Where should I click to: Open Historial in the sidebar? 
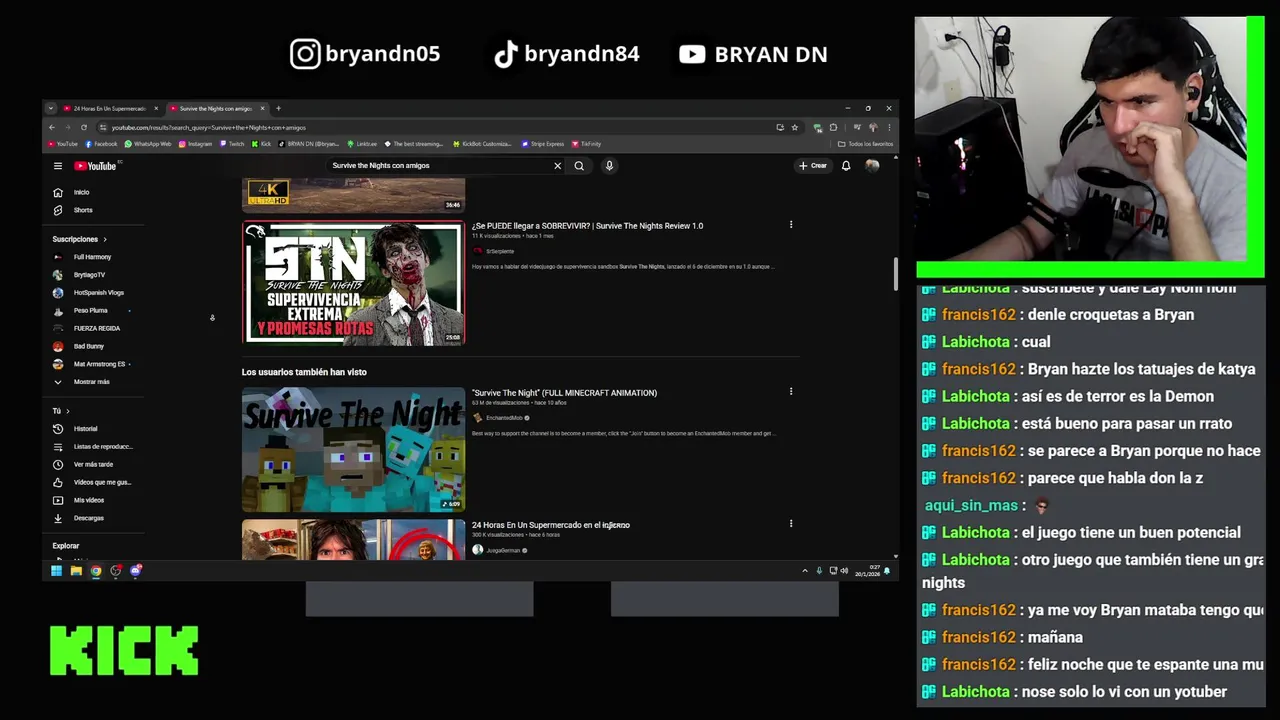click(x=76, y=429)
